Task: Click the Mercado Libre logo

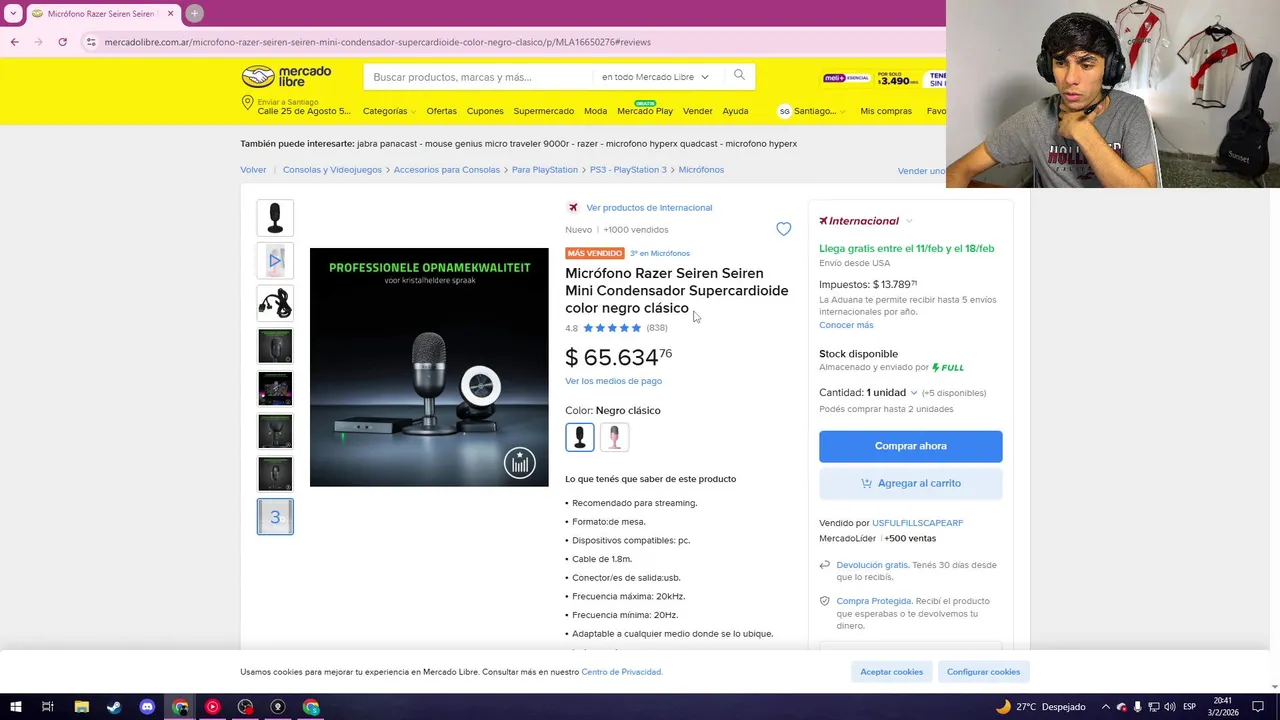Action: 286,77
